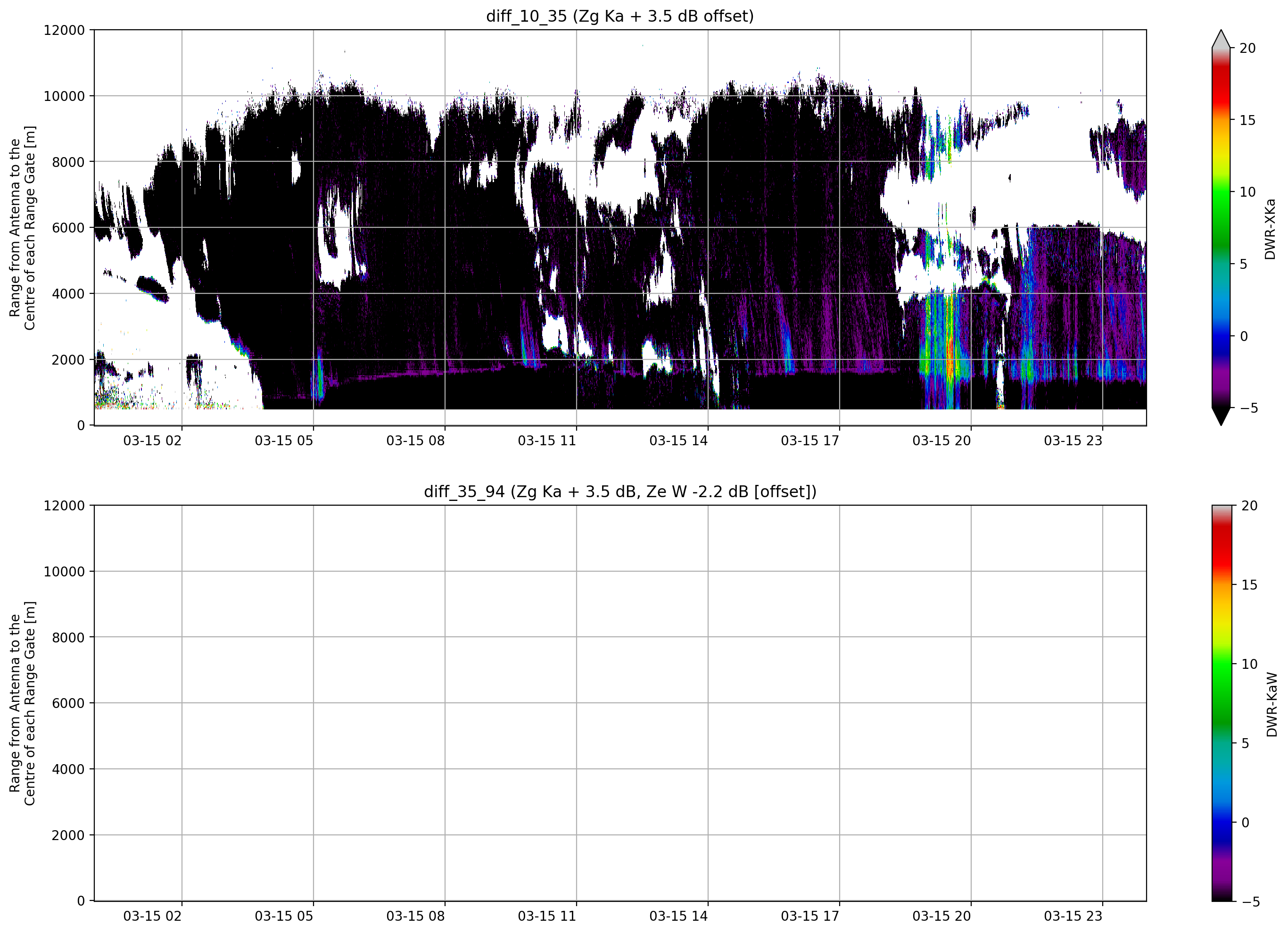The width and height of the screenshot is (1288, 933).
Task: Click the top plot y-axis title text
Action: 22,228
